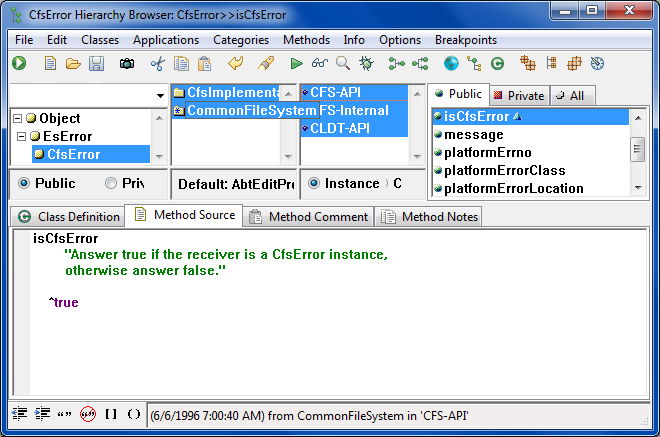Click the green play execute icon
660x437 pixels.
tap(297, 64)
